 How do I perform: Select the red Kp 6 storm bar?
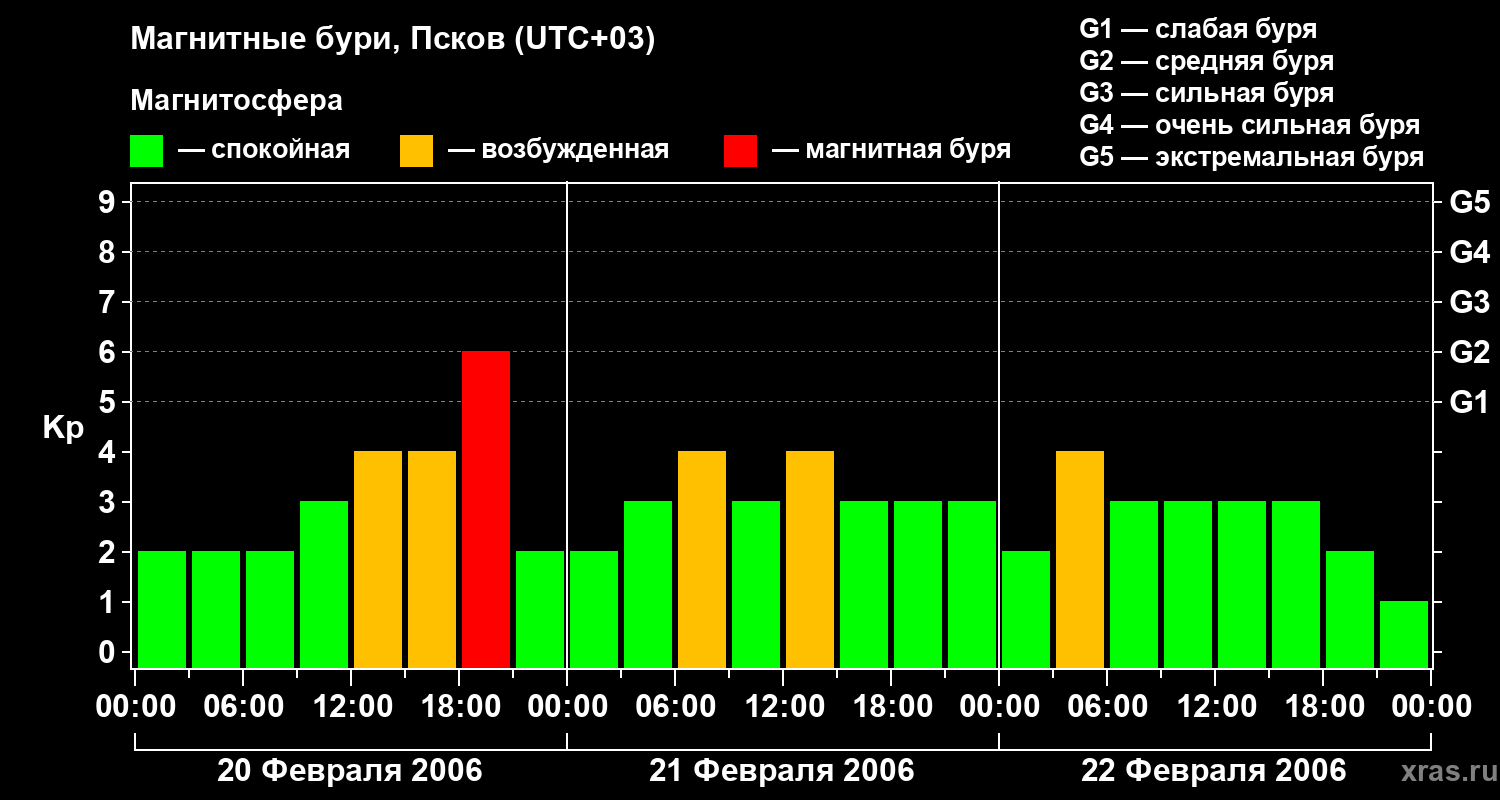coord(486,509)
